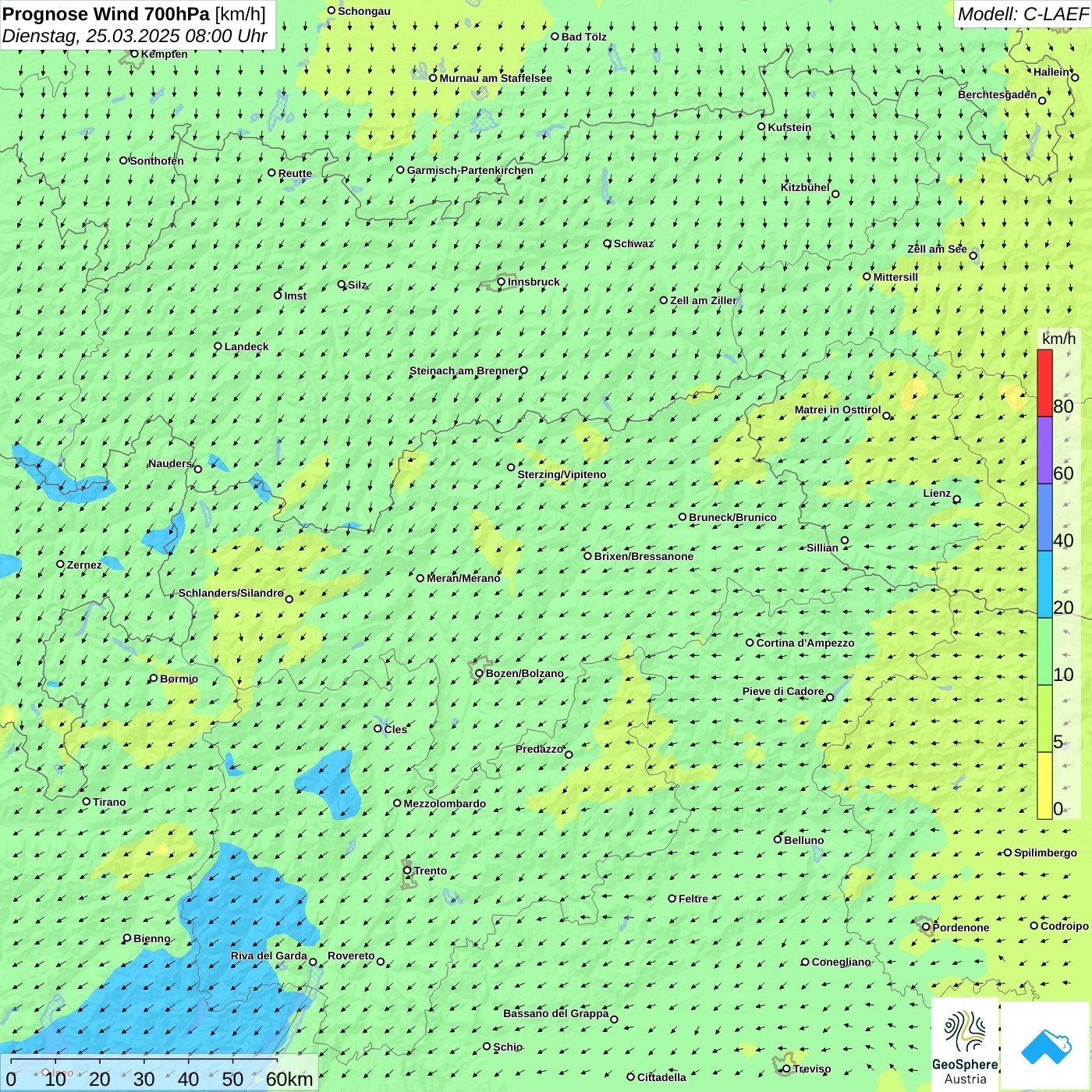Click the Zell am See city marker
Image resolution: width=1092 pixels, height=1092 pixels.
coord(973,255)
